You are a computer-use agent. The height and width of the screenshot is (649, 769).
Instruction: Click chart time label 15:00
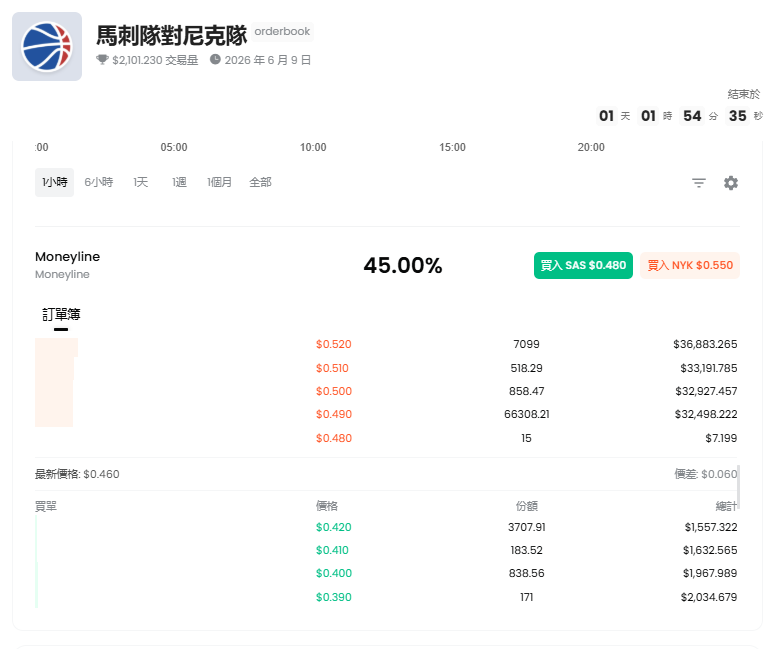pyautogui.click(x=452, y=147)
